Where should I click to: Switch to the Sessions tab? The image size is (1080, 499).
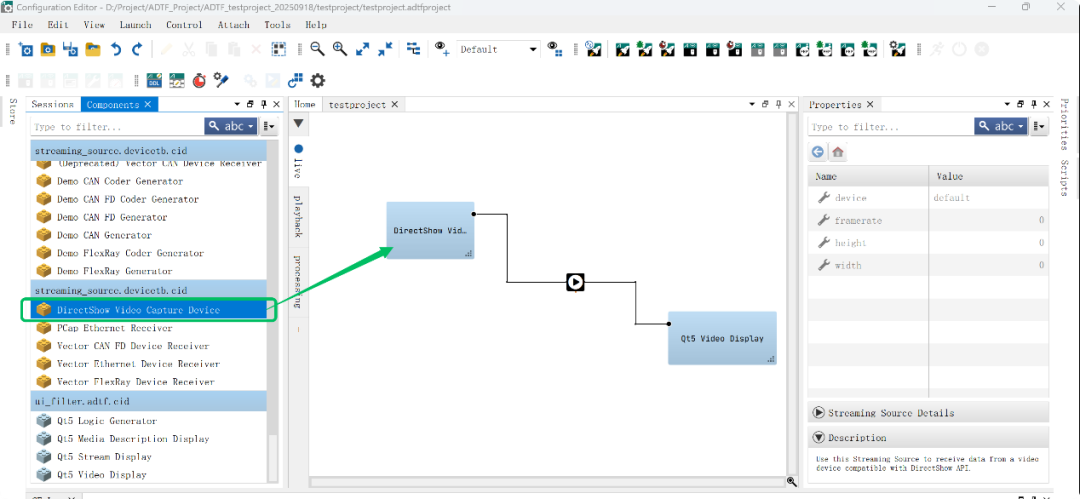point(53,104)
